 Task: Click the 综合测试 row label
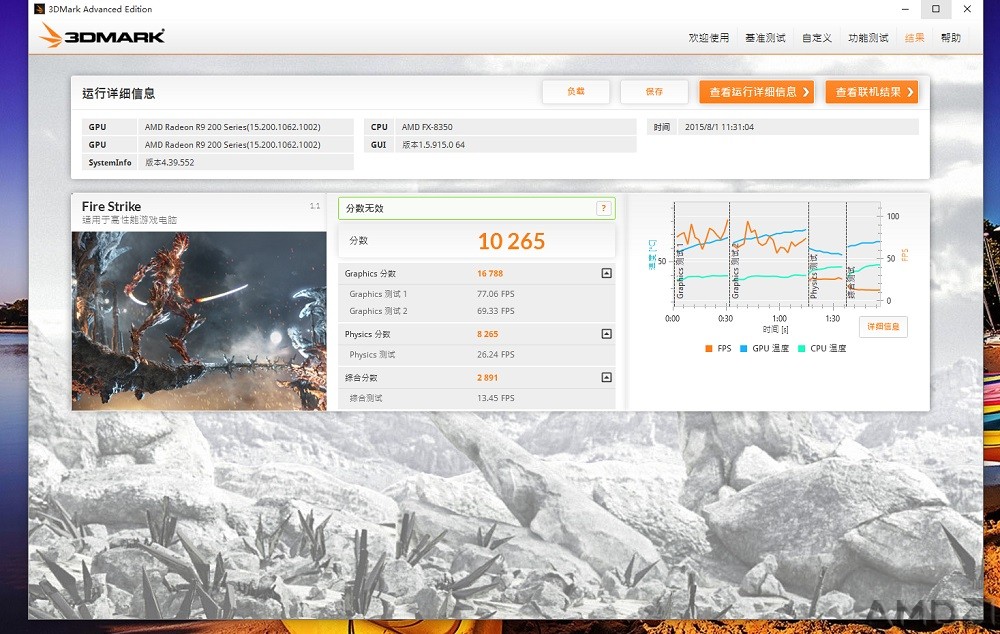[x=366, y=398]
